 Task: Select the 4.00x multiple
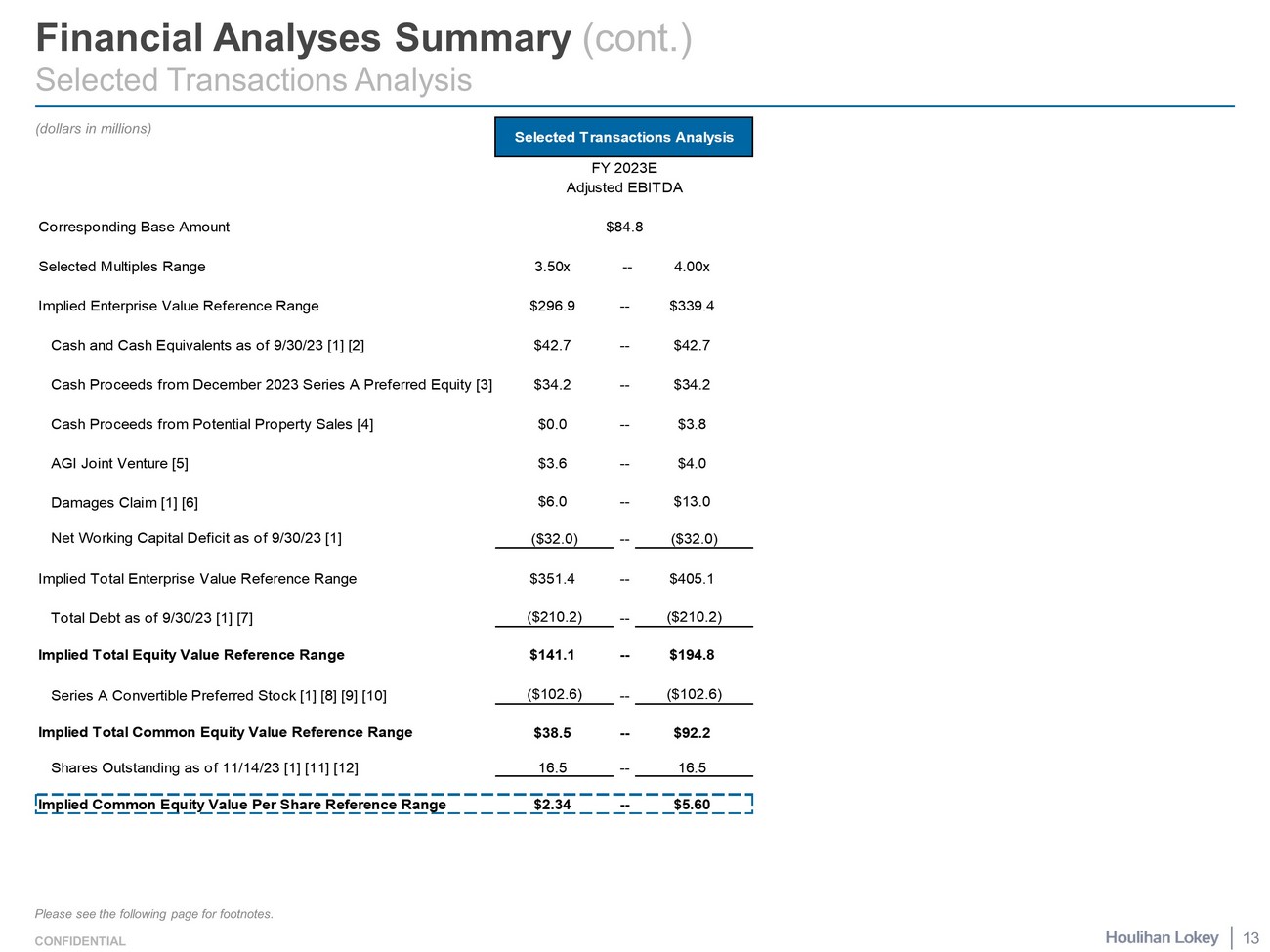[x=692, y=267]
